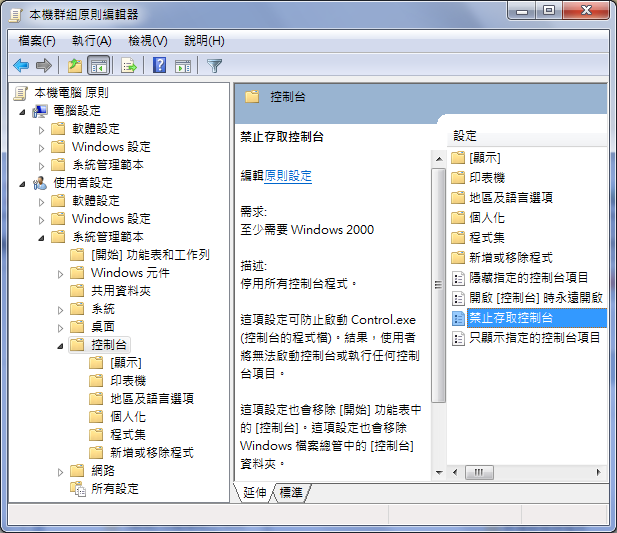Image resolution: width=617 pixels, height=533 pixels.
Task: Click the Filter funnel toolbar icon
Action: pos(214,65)
